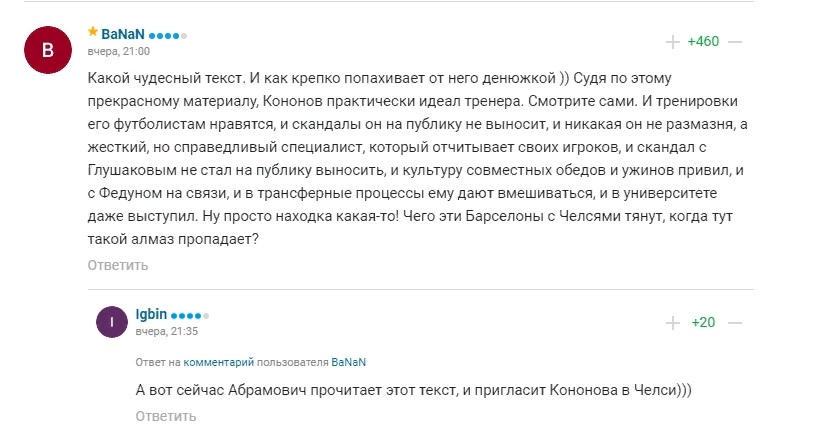This screenshot has width=814, height=440.
Task: Open Igbin's user profile from username
Action: pos(151,314)
